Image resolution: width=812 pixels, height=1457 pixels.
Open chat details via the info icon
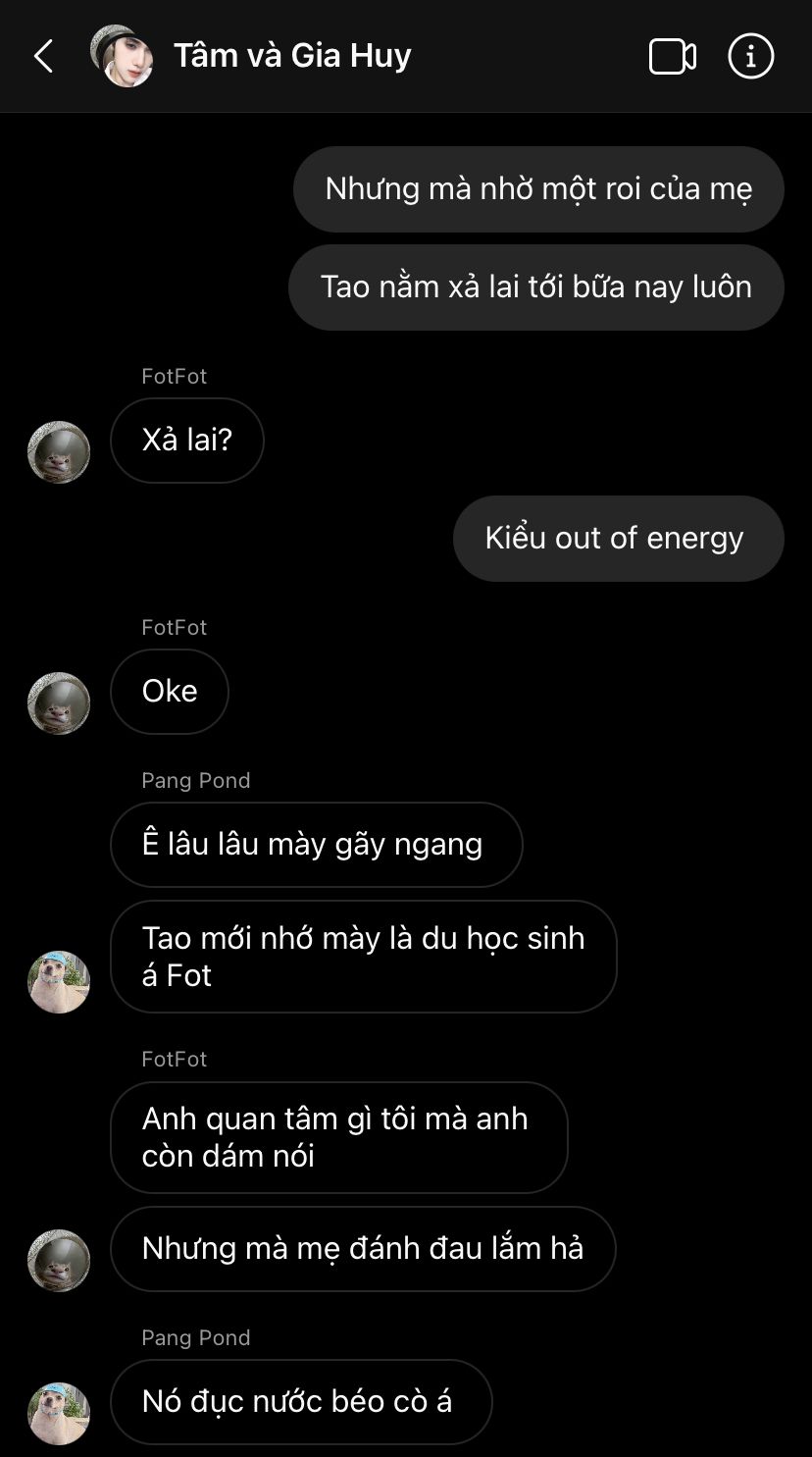751,56
